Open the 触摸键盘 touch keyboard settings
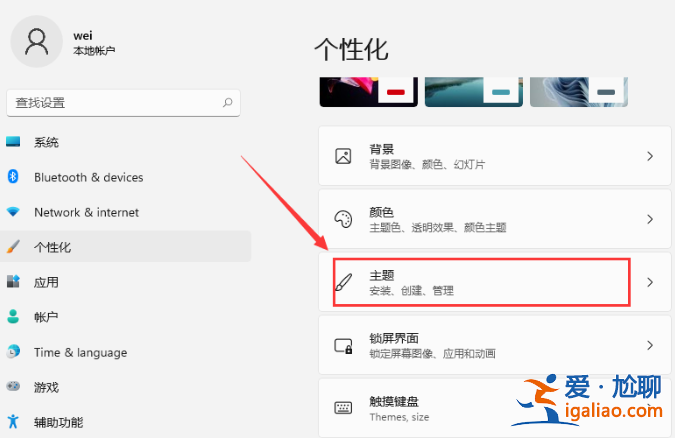 tap(495, 408)
